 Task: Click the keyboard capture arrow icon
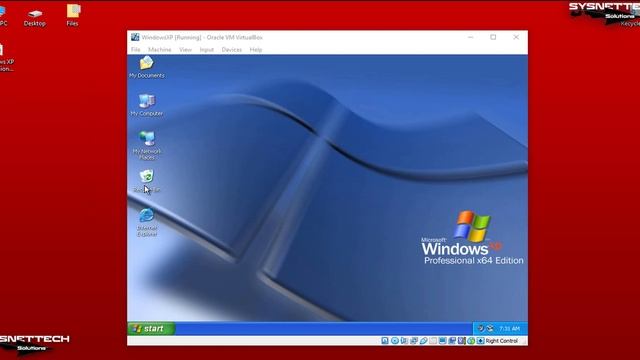click(480, 340)
